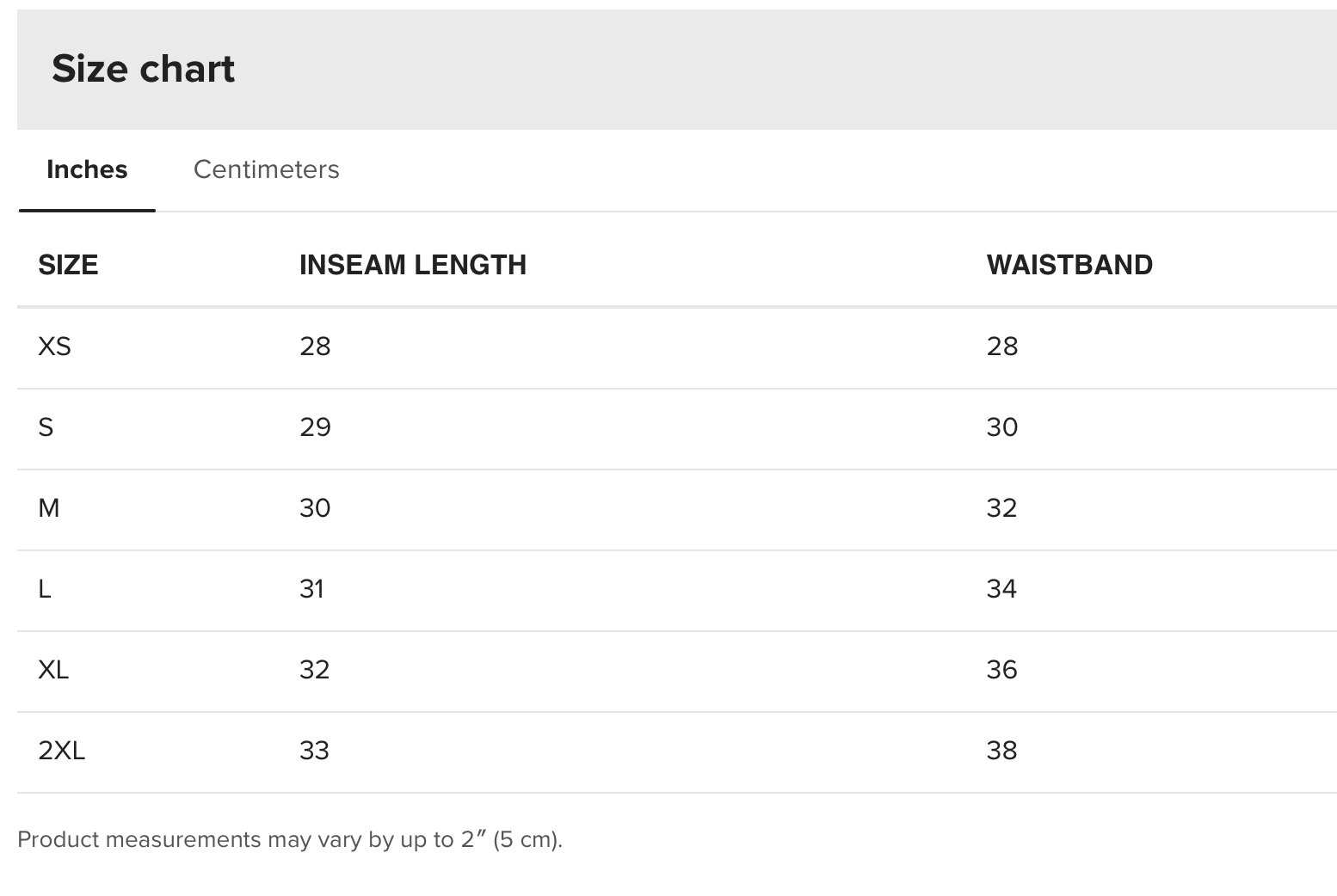The height and width of the screenshot is (896, 1337).
Task: Click waistband value 38 for 2XL
Action: pyautogui.click(x=1002, y=751)
